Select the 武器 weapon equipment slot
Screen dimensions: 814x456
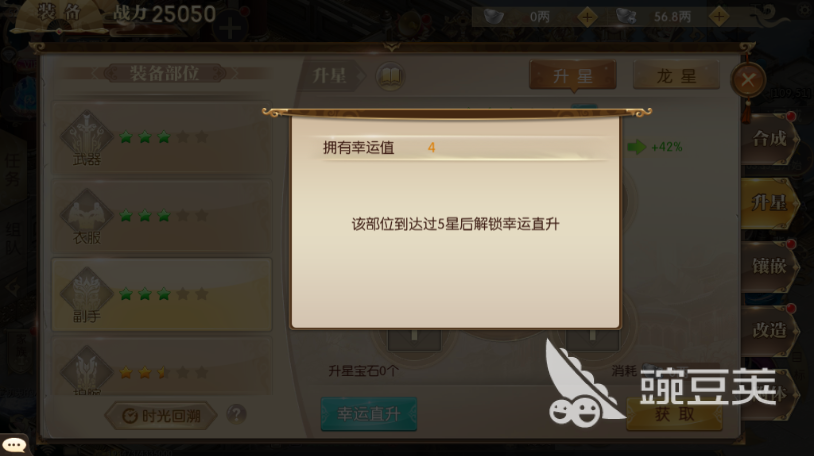coord(161,138)
